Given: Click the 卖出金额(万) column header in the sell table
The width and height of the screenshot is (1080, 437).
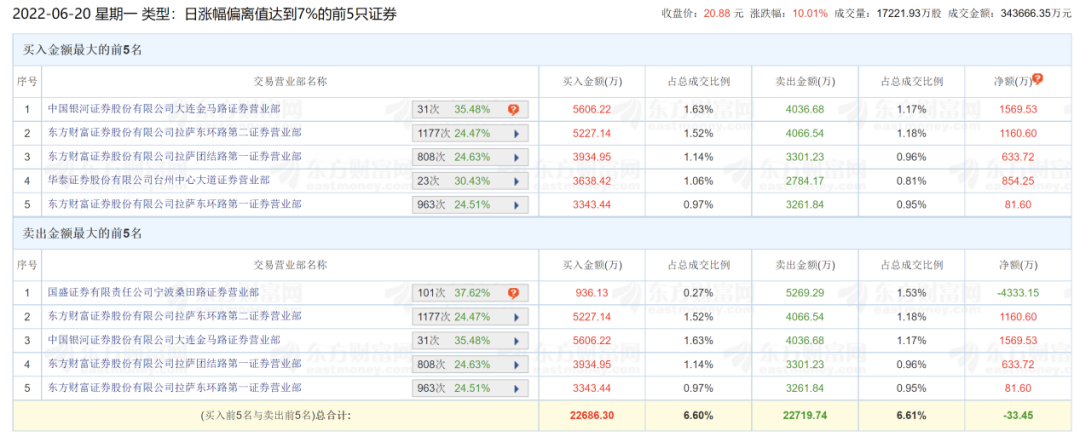Looking at the screenshot, I should point(806,265).
